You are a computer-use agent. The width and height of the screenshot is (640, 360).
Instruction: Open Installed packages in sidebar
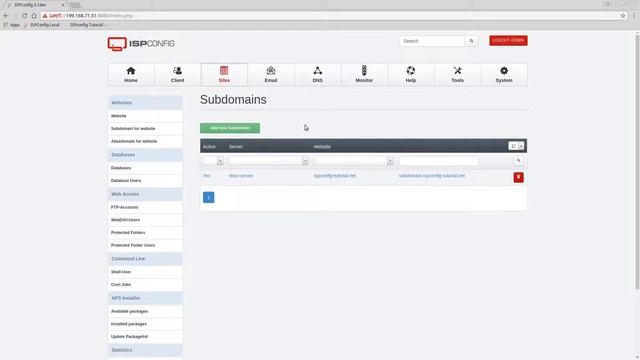click(x=145, y=324)
